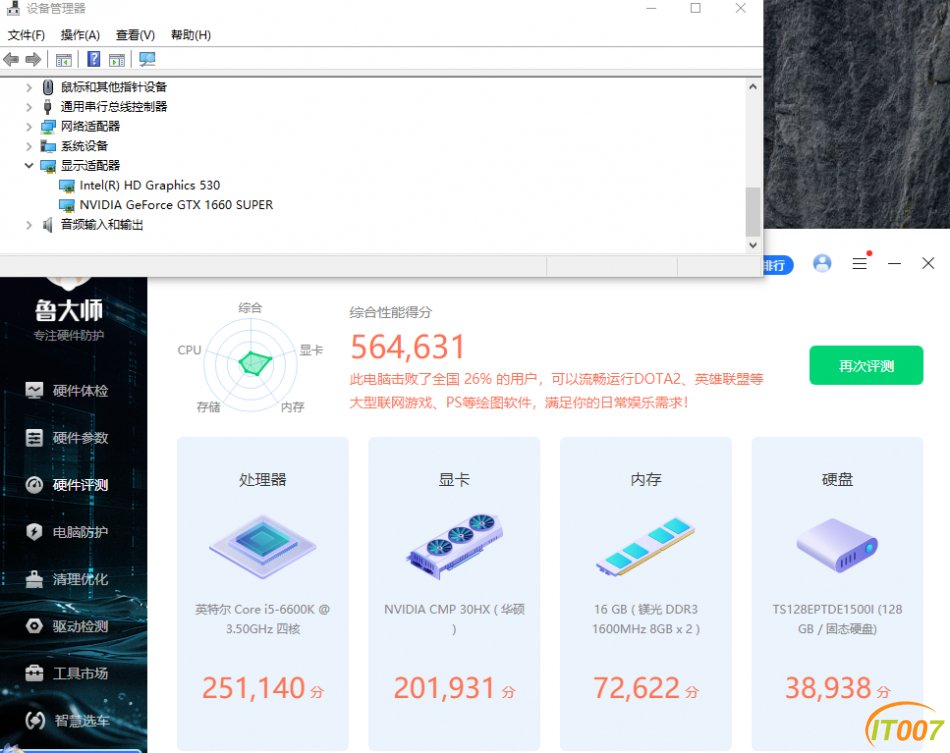Open 驱动检测 in the sidebar
Viewport: 950px width, 753px height.
tap(67, 626)
